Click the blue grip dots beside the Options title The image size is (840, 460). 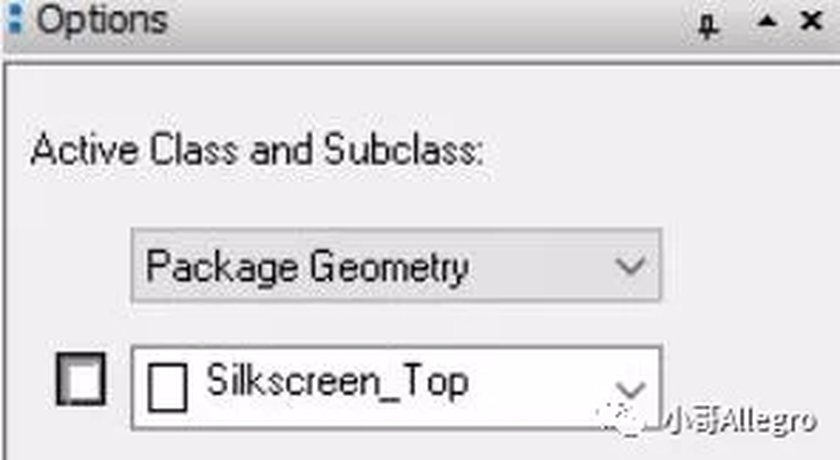point(16,17)
